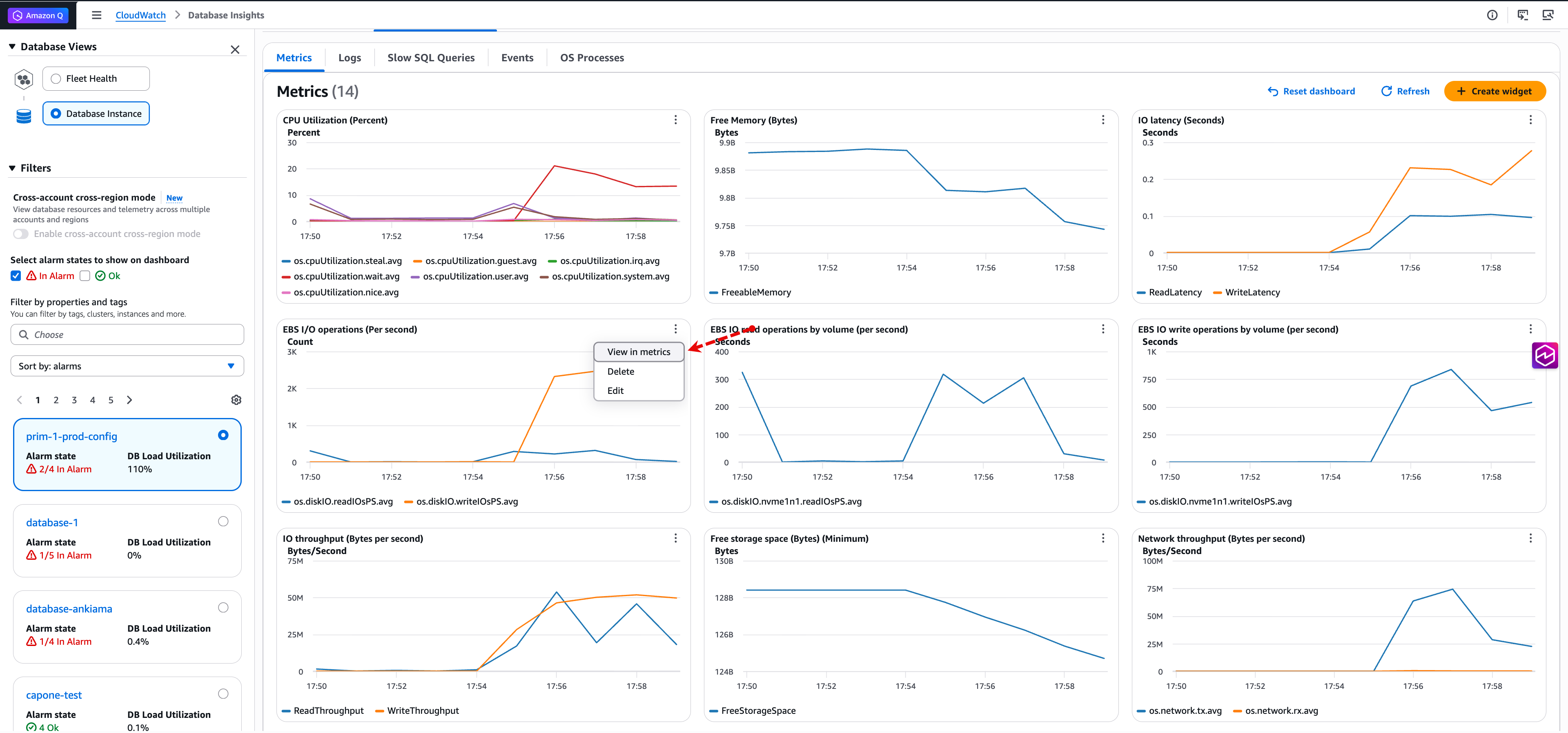Select prim-1-prod-config instance radio button
Viewport: 1568px width, 733px height.
pos(223,435)
